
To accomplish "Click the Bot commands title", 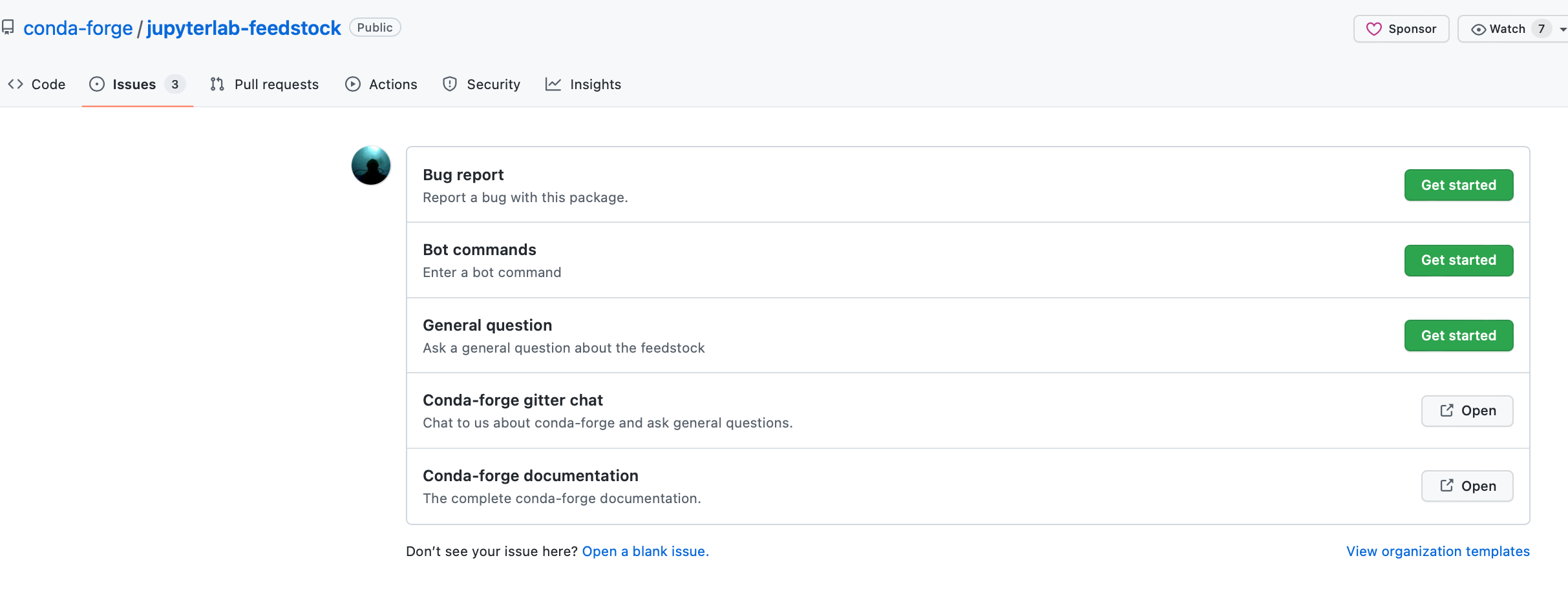I will point(479,250).
